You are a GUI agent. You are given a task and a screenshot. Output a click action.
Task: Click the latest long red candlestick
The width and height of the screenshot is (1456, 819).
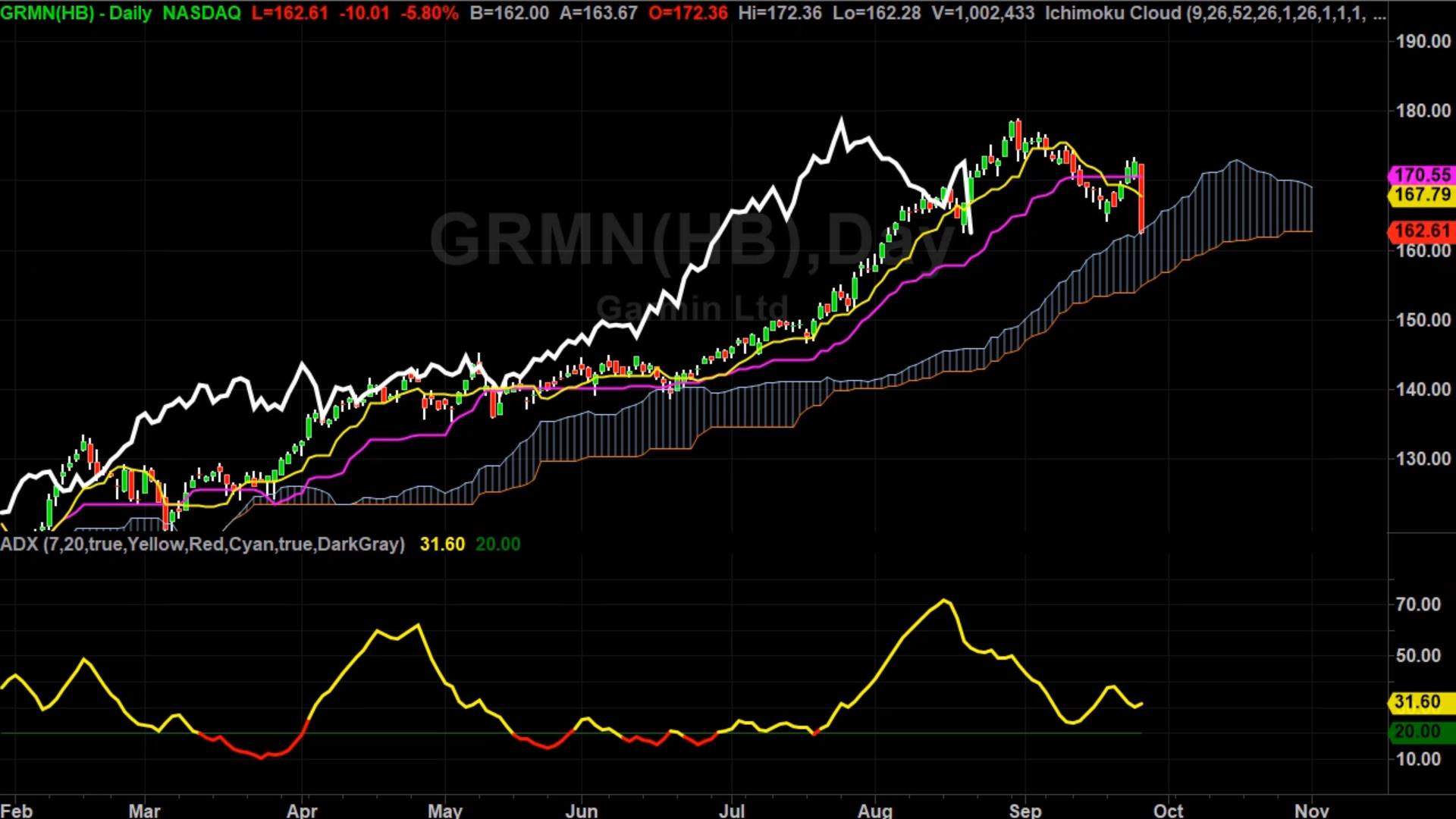1141,198
